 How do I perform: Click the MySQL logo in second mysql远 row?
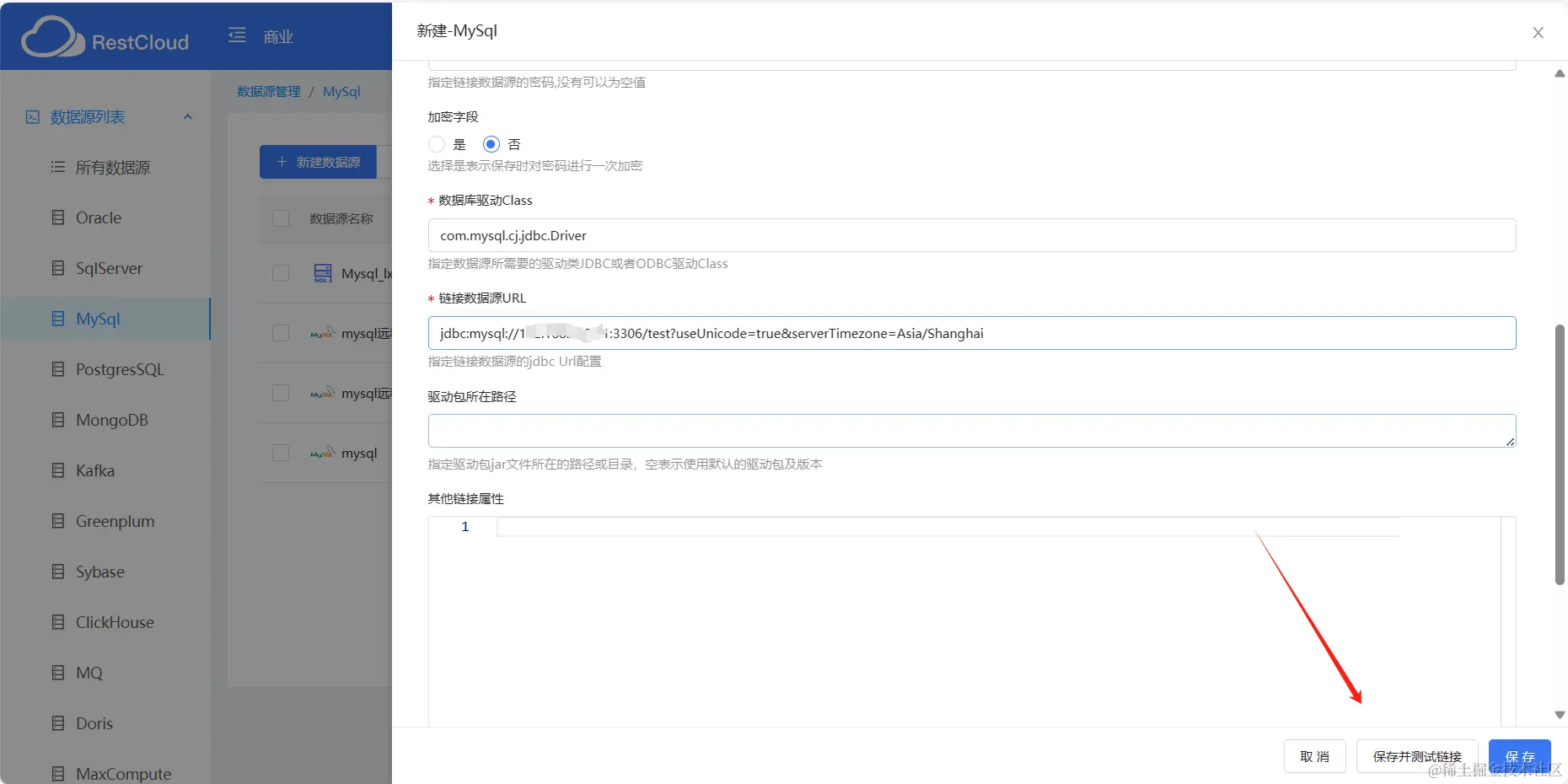click(323, 393)
